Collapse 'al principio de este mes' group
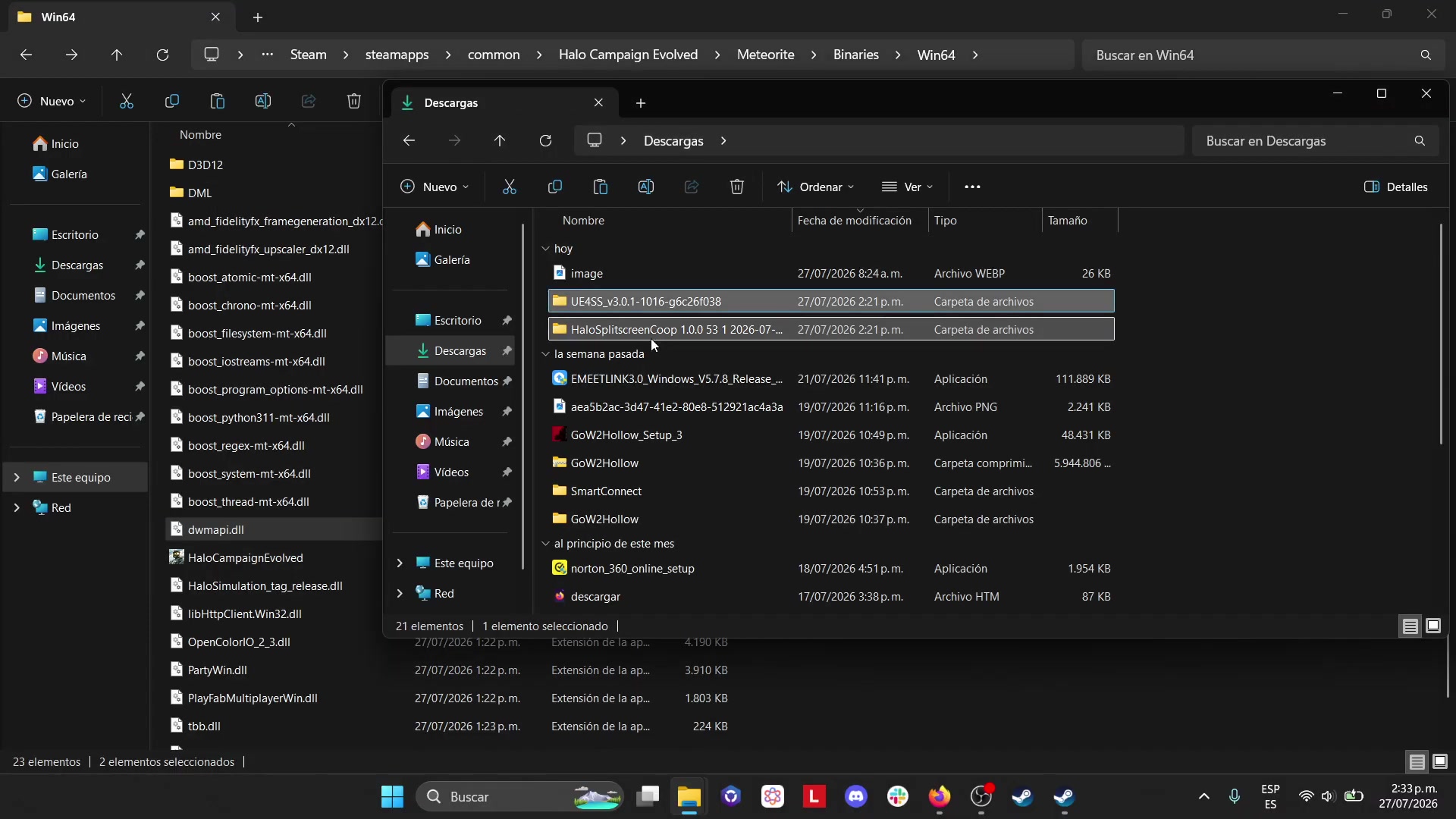This screenshot has width=1456, height=819. pyautogui.click(x=545, y=544)
